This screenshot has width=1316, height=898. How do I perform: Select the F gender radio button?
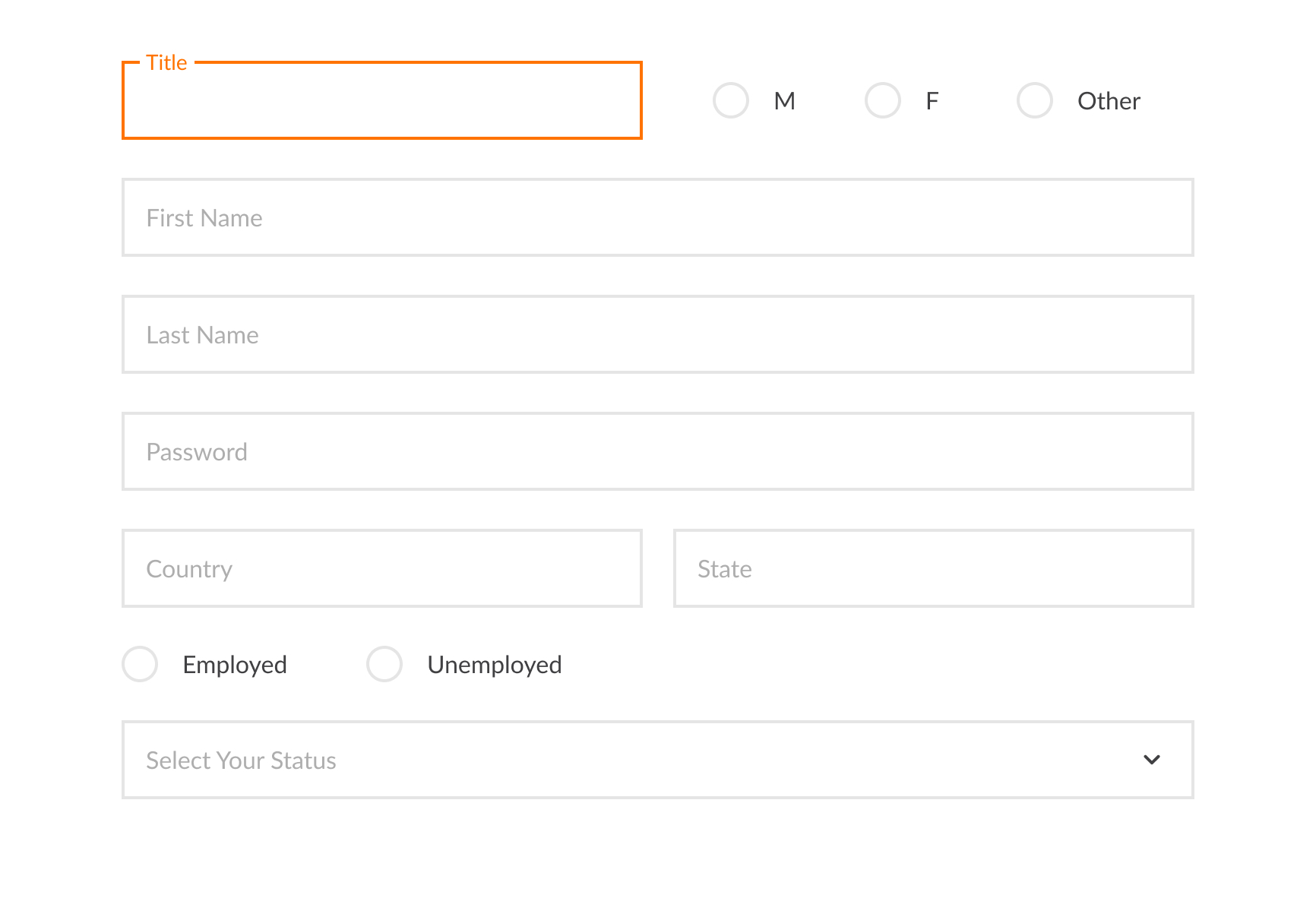click(x=882, y=100)
